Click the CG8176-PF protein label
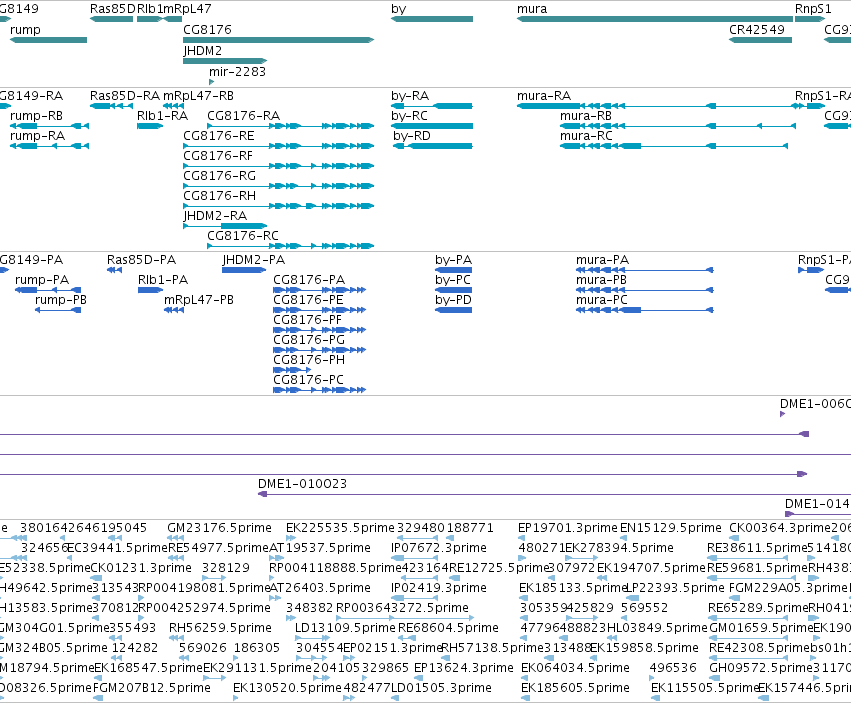This screenshot has height=703, width=851. (307, 320)
